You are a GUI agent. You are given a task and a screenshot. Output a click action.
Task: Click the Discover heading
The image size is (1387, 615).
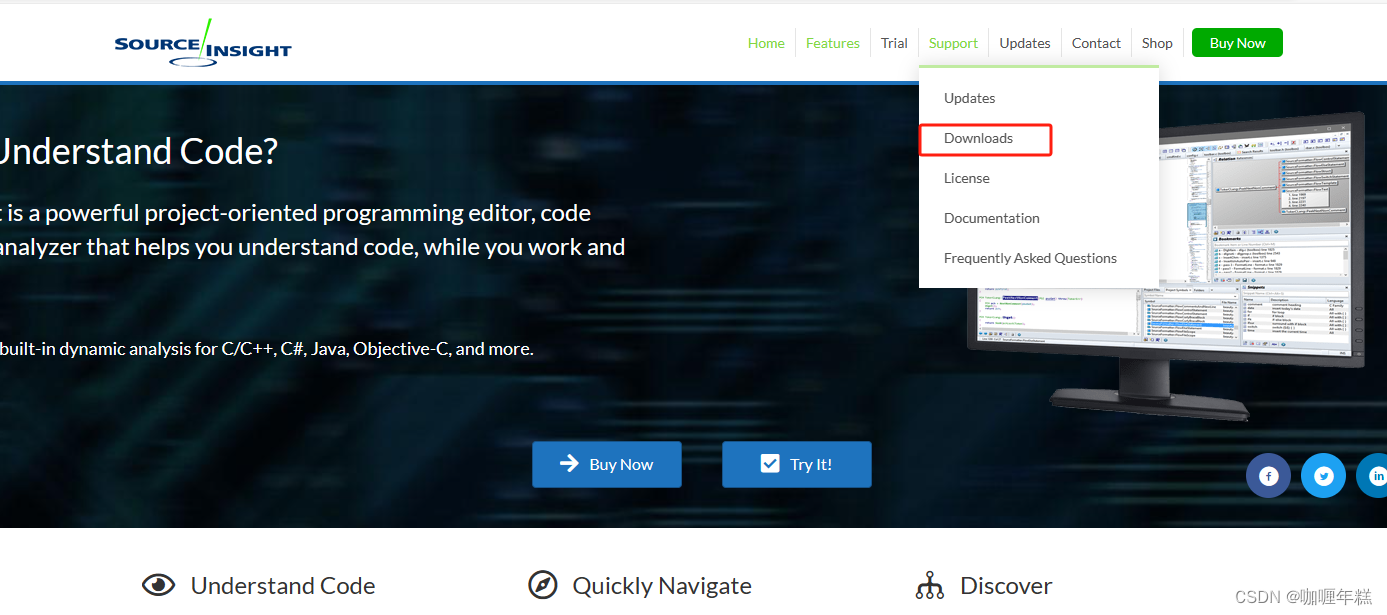tap(1006, 585)
